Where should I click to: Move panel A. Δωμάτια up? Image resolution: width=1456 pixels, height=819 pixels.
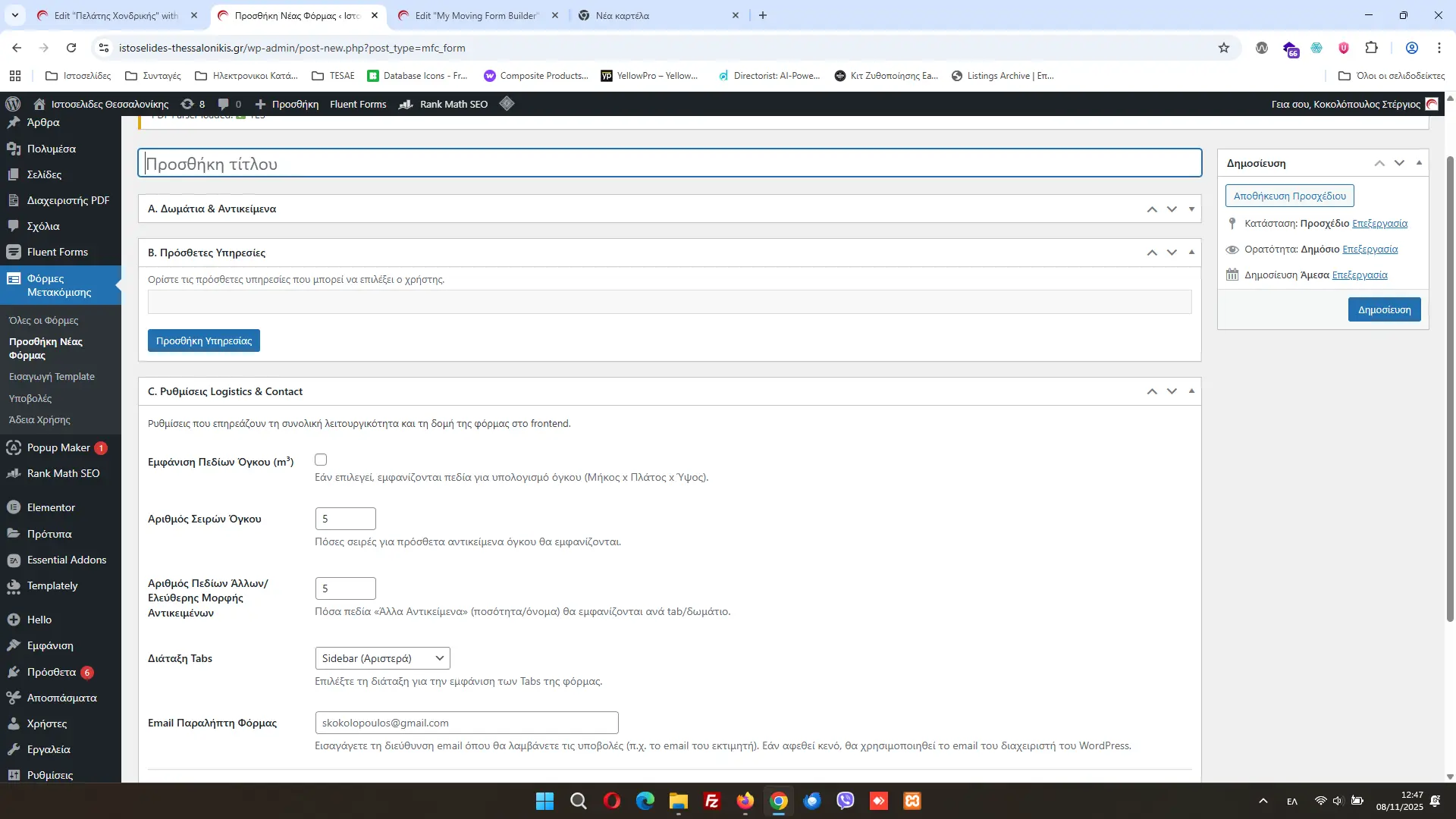[1152, 209]
